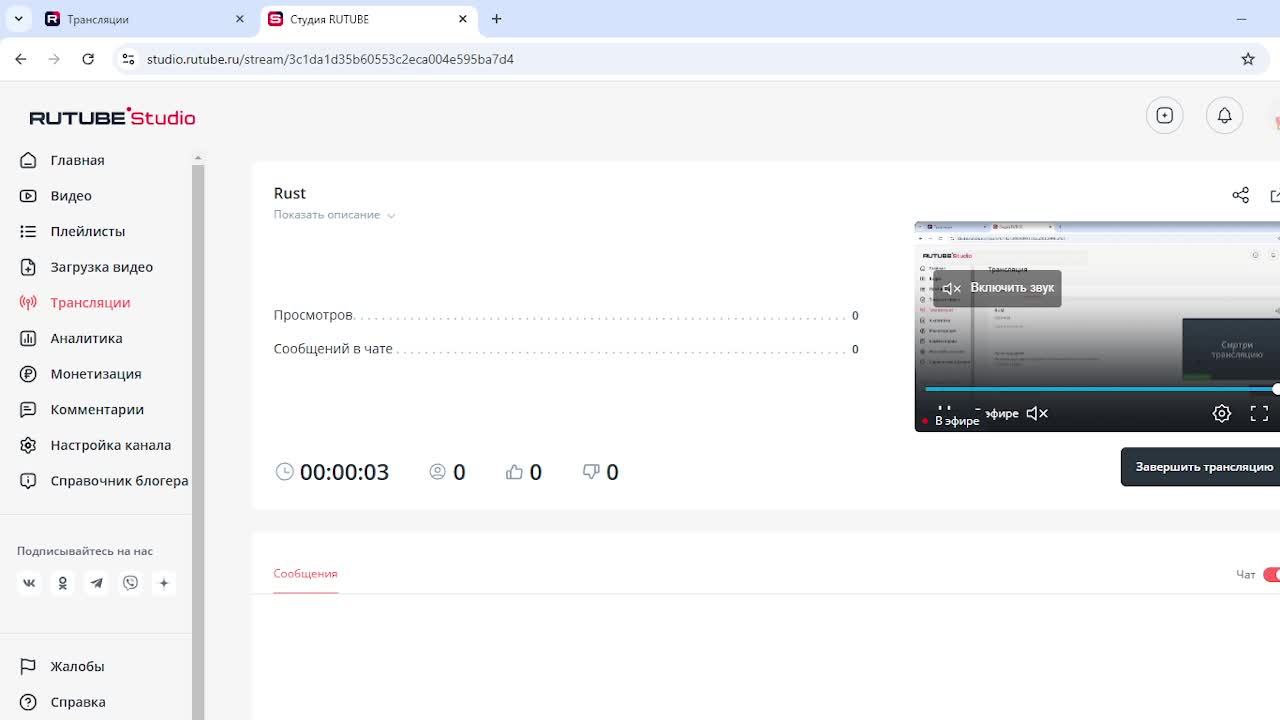Bookmark page with the star icon
Image resolution: width=1280 pixels, height=720 pixels.
click(x=1248, y=59)
